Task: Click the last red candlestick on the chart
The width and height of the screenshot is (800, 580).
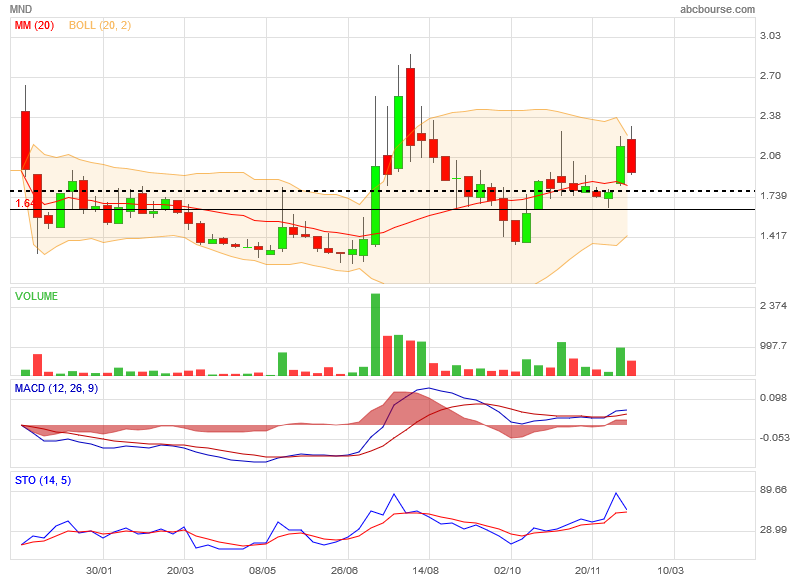Action: pos(632,156)
